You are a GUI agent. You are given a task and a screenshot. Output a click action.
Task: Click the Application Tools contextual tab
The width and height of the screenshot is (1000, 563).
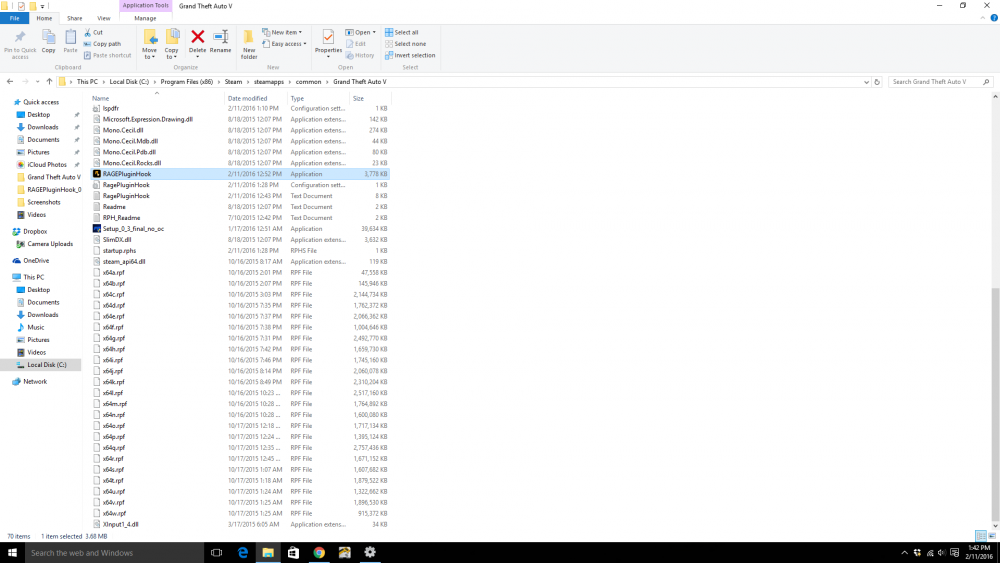[145, 6]
